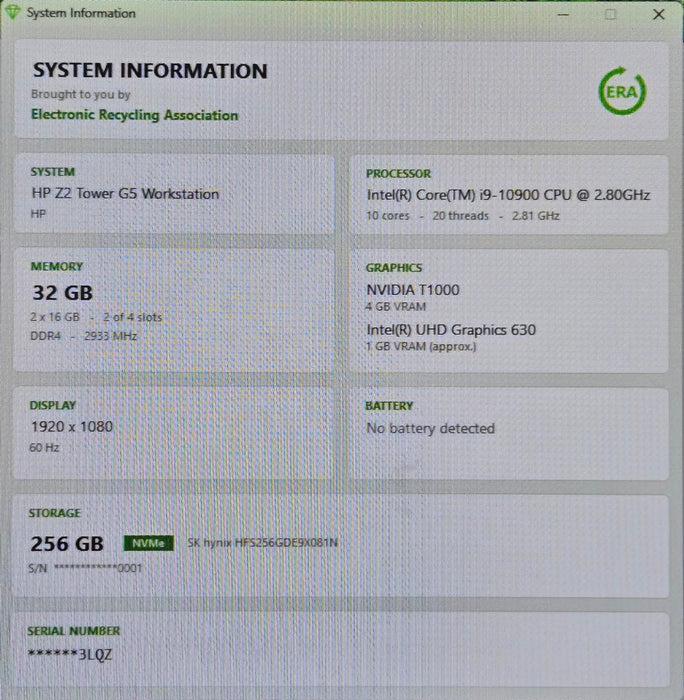The height and width of the screenshot is (700, 684).
Task: Select the masked serial number ending 3LQZ
Action: pos(70,654)
